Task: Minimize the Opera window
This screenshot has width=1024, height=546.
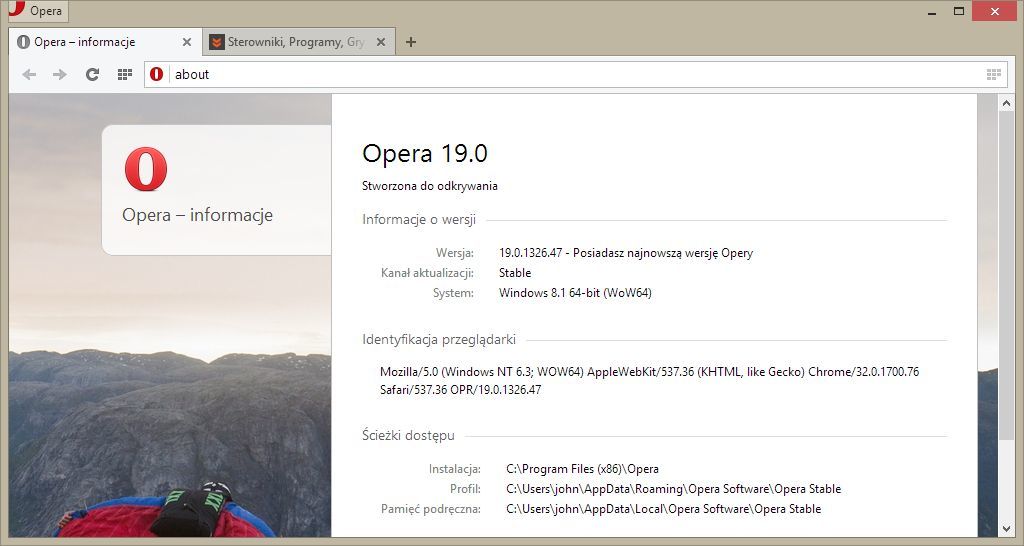Action: 932,11
